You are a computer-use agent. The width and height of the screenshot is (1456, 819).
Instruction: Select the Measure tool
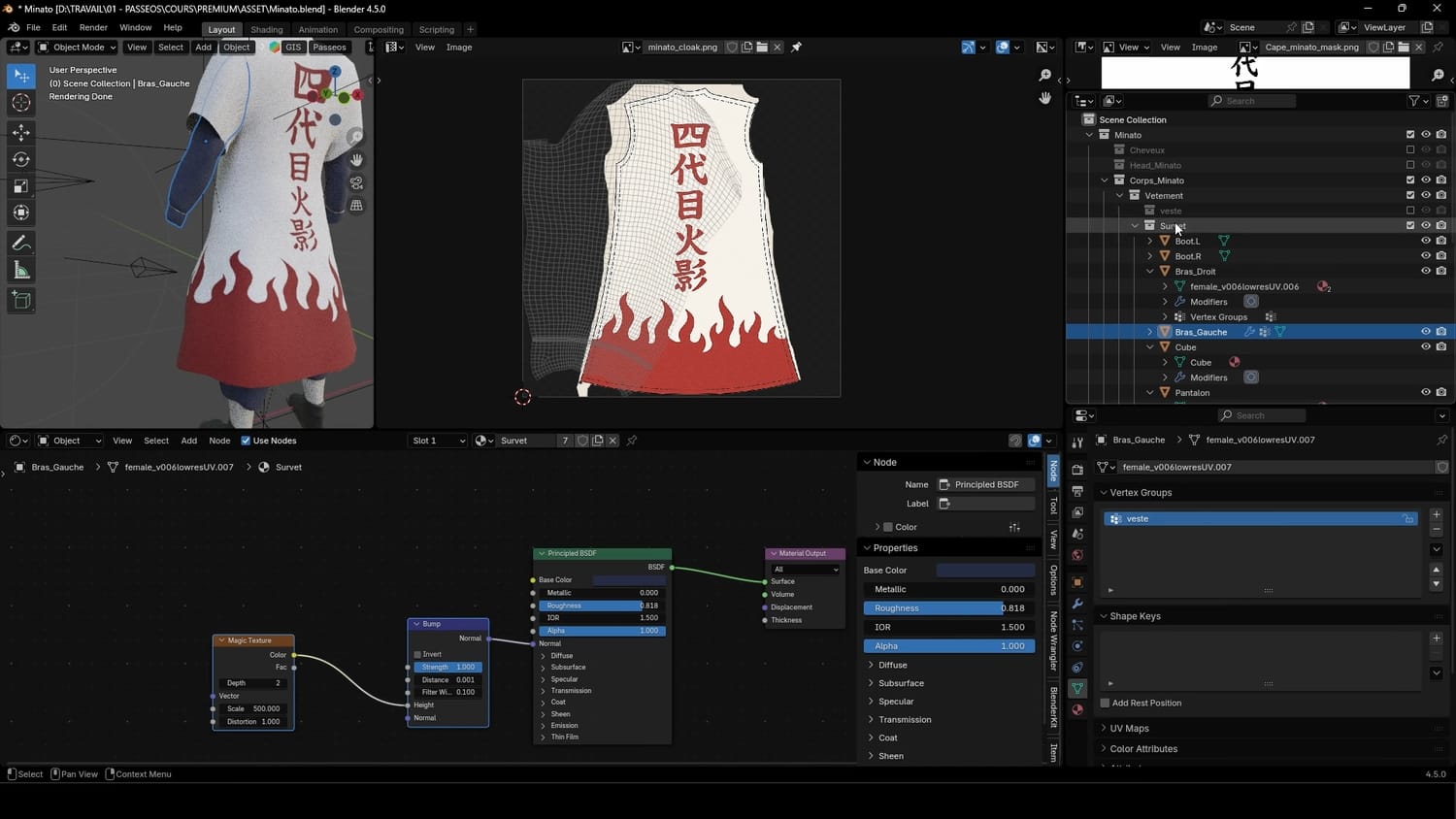21,271
